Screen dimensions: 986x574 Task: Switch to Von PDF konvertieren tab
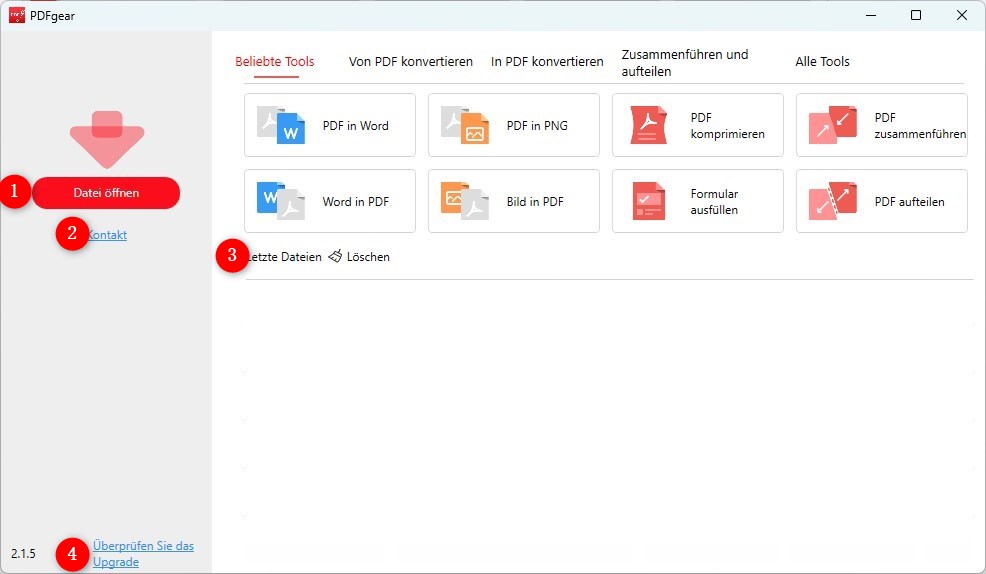tap(411, 62)
